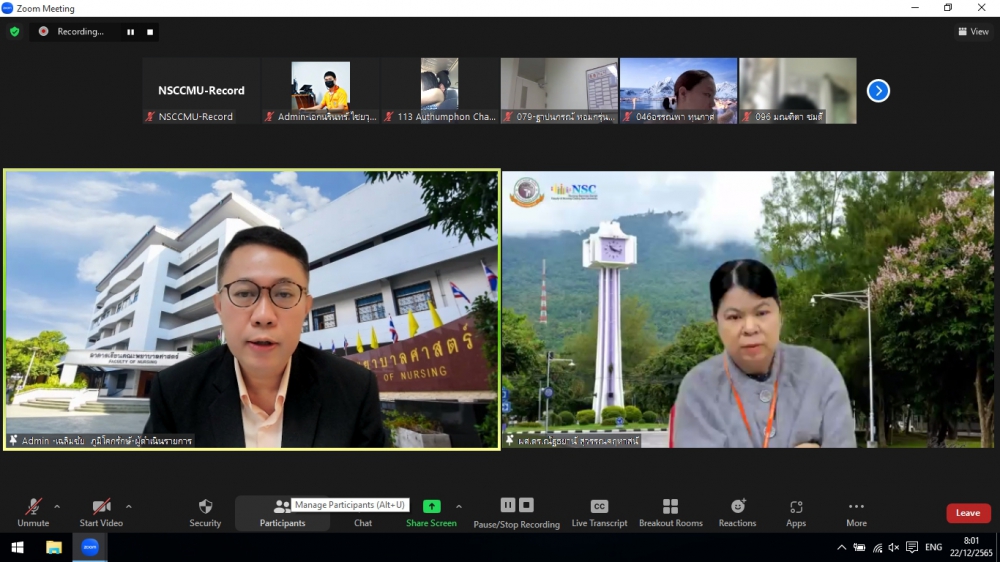Open the Participants panel

click(282, 512)
